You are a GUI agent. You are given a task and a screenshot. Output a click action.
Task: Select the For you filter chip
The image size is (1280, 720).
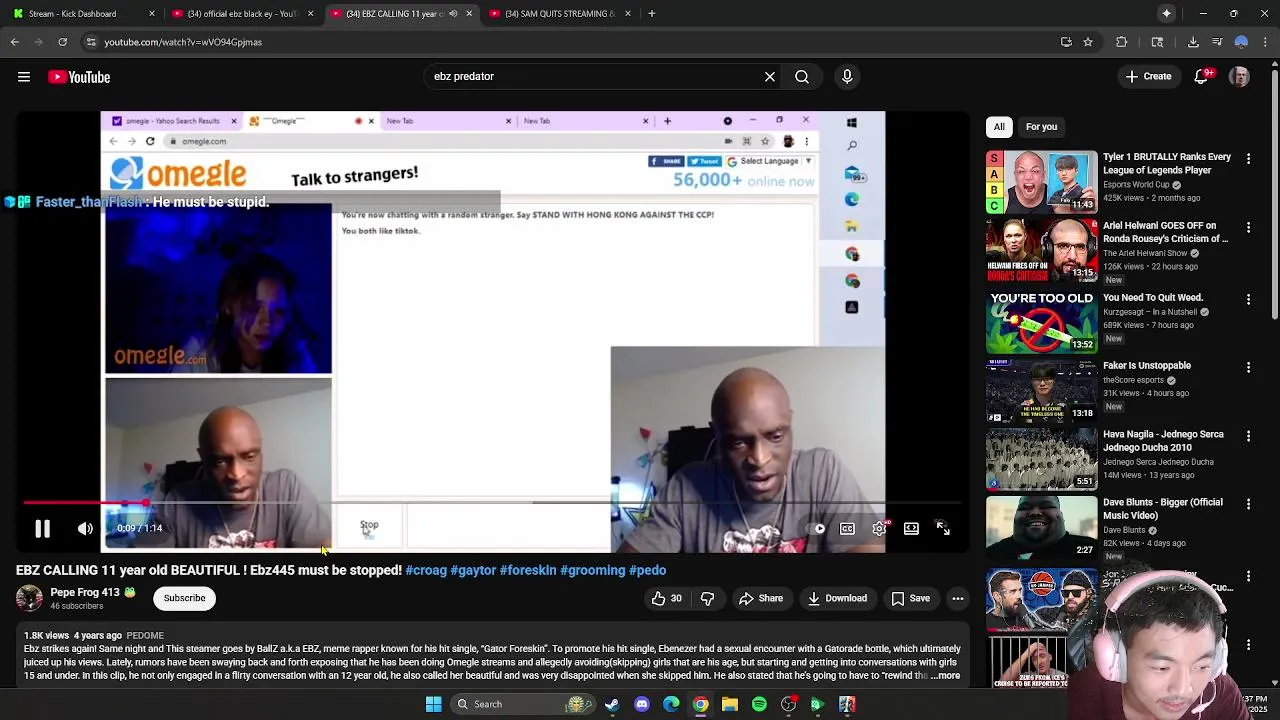[x=1041, y=126]
